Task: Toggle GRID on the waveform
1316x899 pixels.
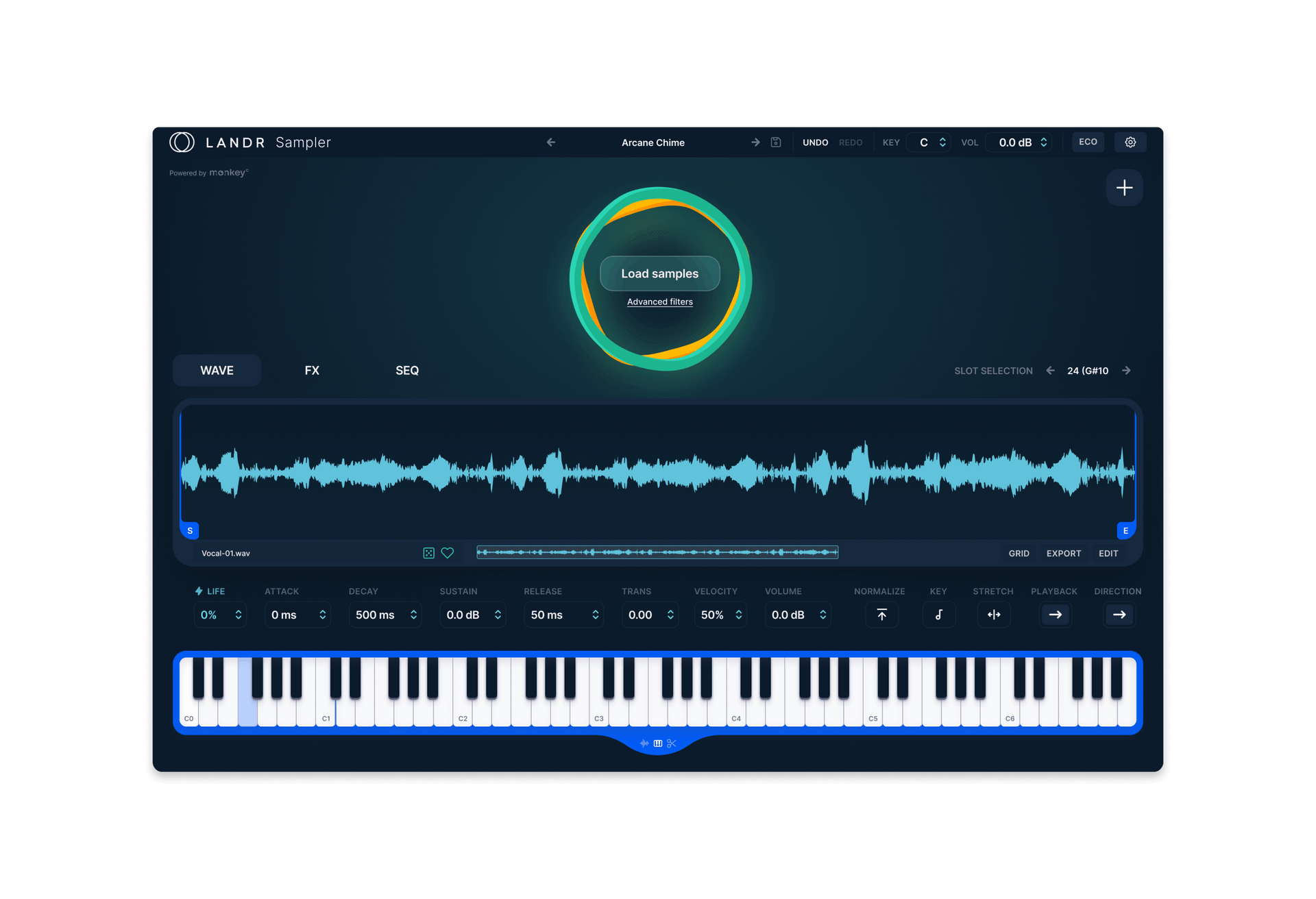Action: pos(1019,554)
